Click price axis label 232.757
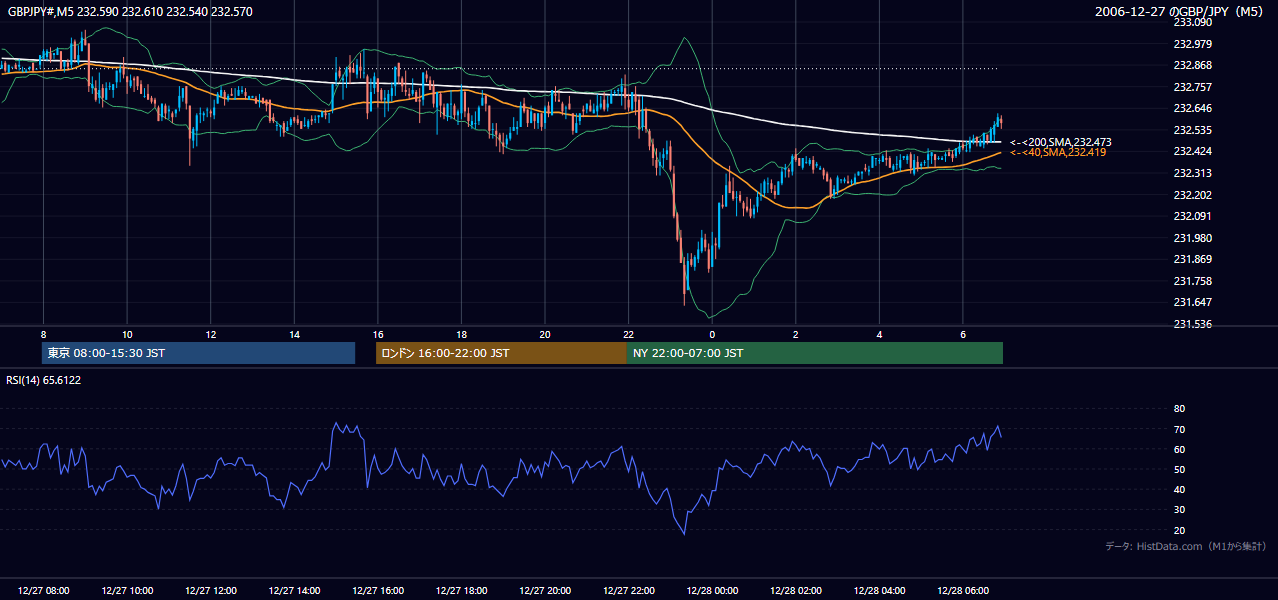The image size is (1278, 600). [1193, 87]
